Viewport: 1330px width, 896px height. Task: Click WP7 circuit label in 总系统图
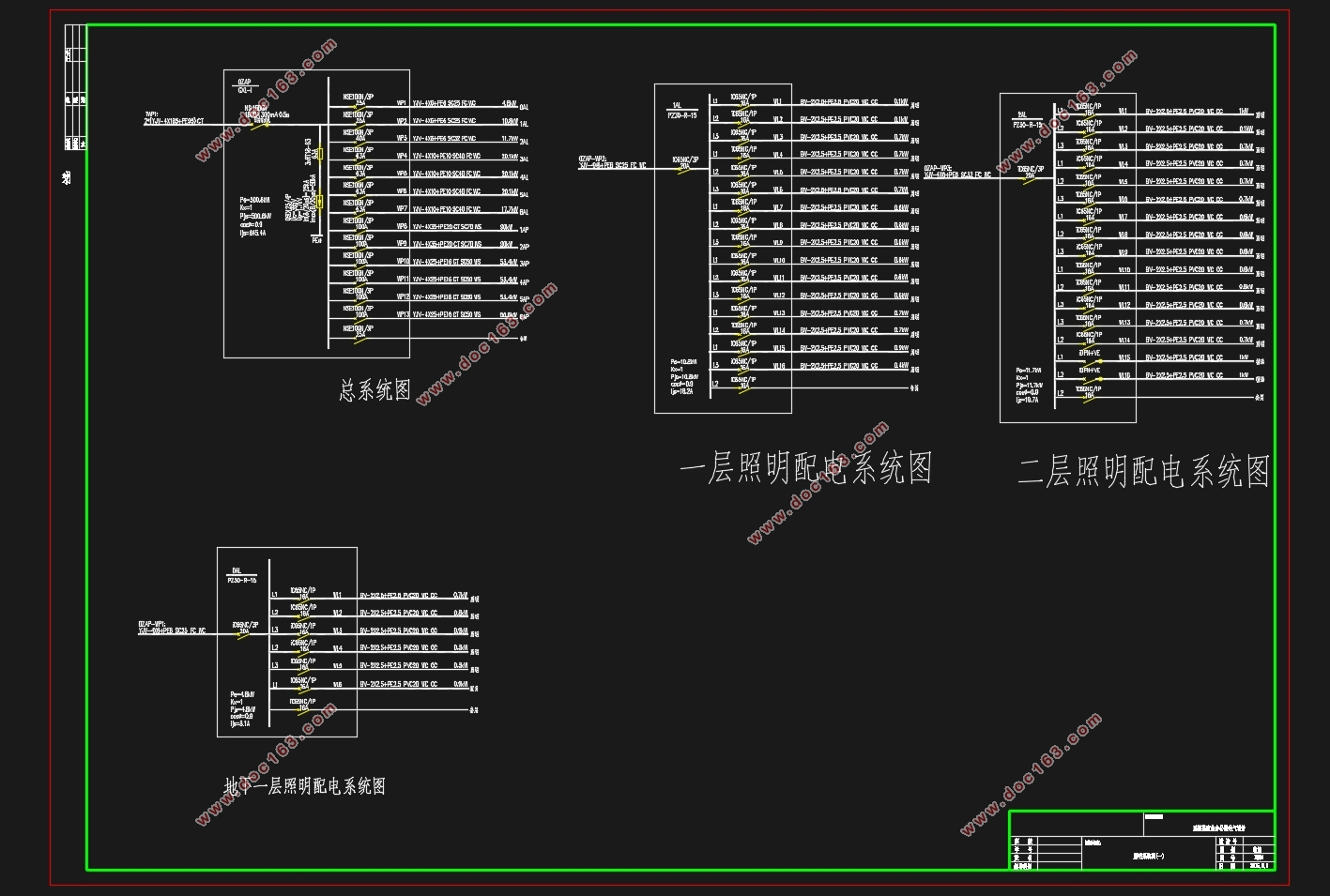[402, 208]
